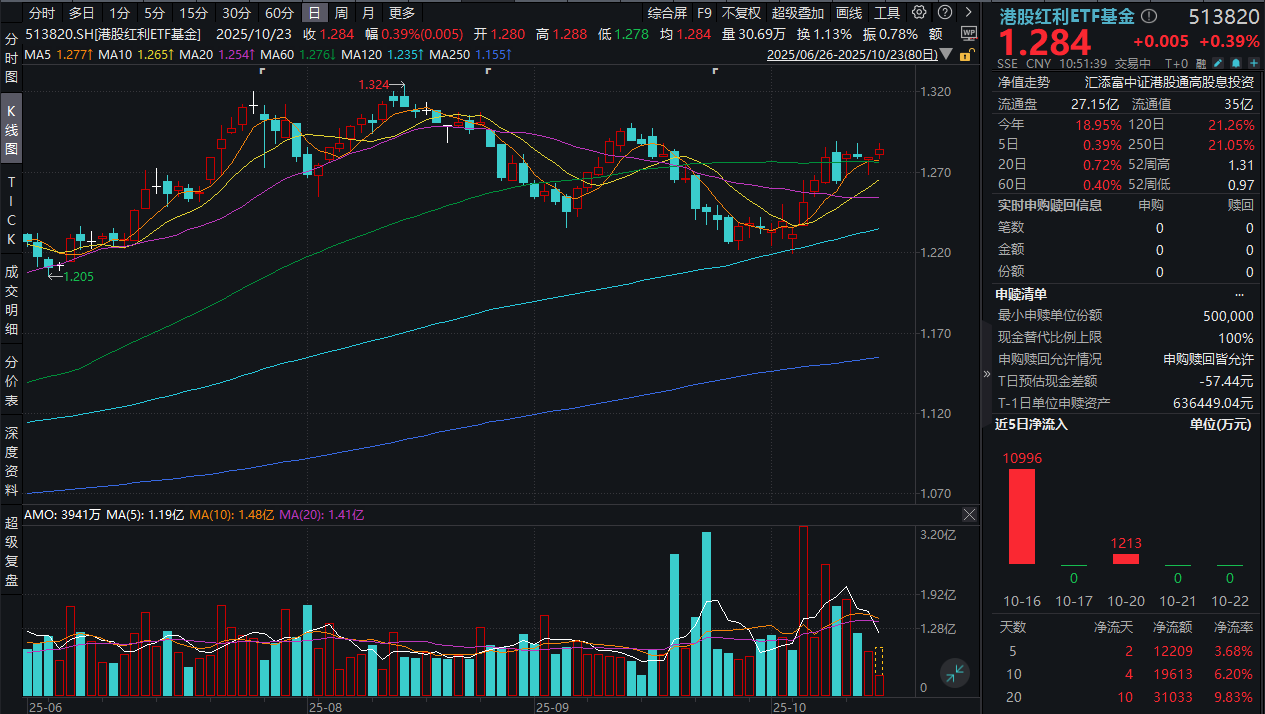The height and width of the screenshot is (714, 1265).
Task: Click the 综合屏 button
Action: 667,13
